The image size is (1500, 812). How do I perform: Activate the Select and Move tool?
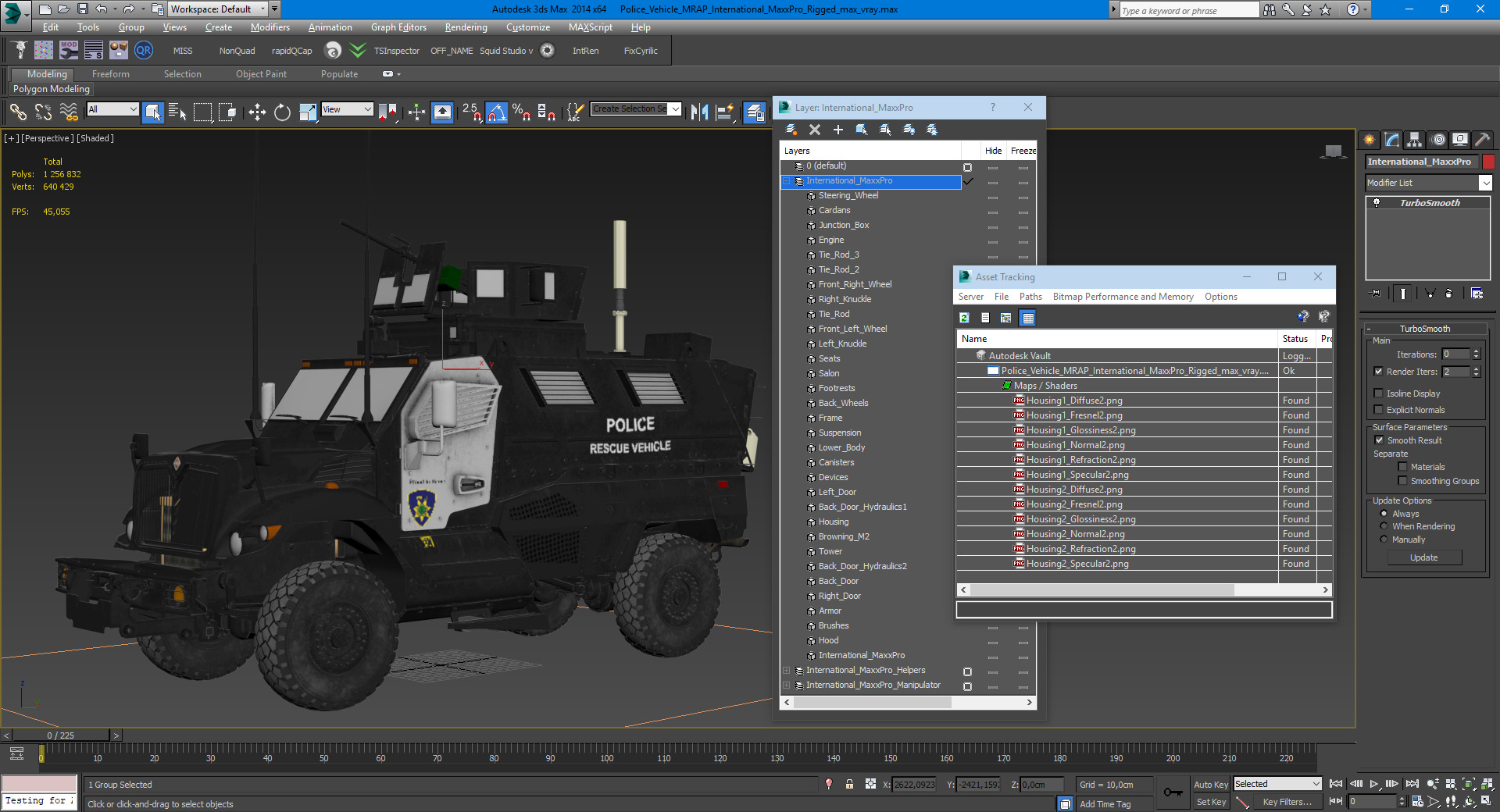pos(257,112)
